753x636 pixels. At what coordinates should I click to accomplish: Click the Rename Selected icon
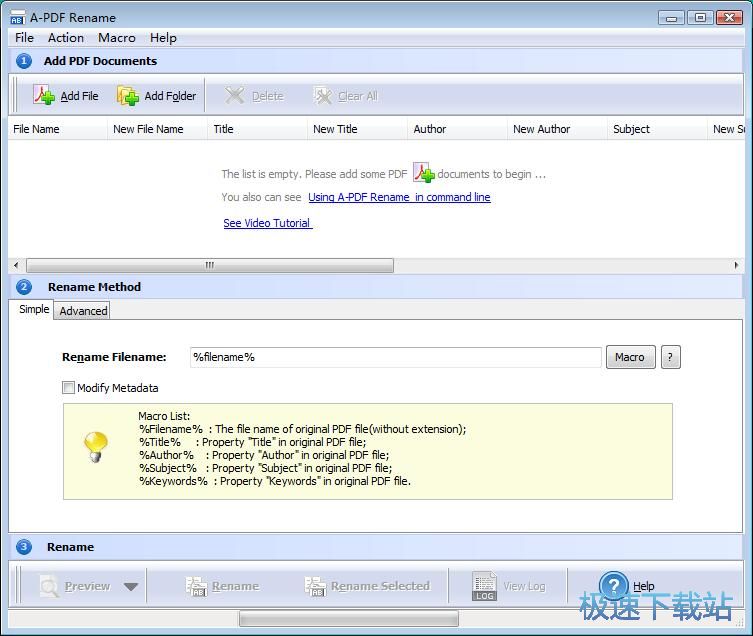tap(315, 587)
